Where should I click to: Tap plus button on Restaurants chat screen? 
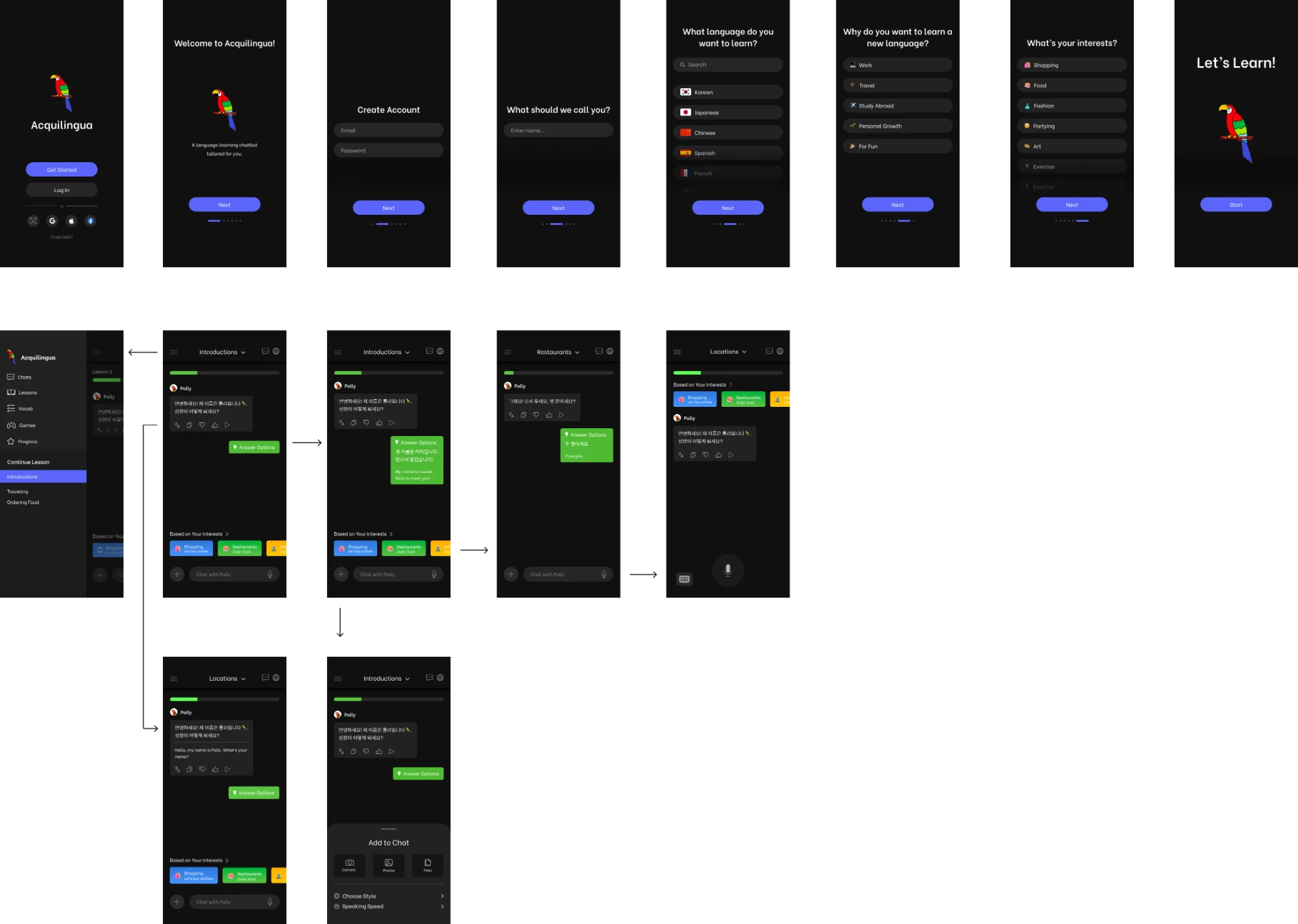click(511, 574)
